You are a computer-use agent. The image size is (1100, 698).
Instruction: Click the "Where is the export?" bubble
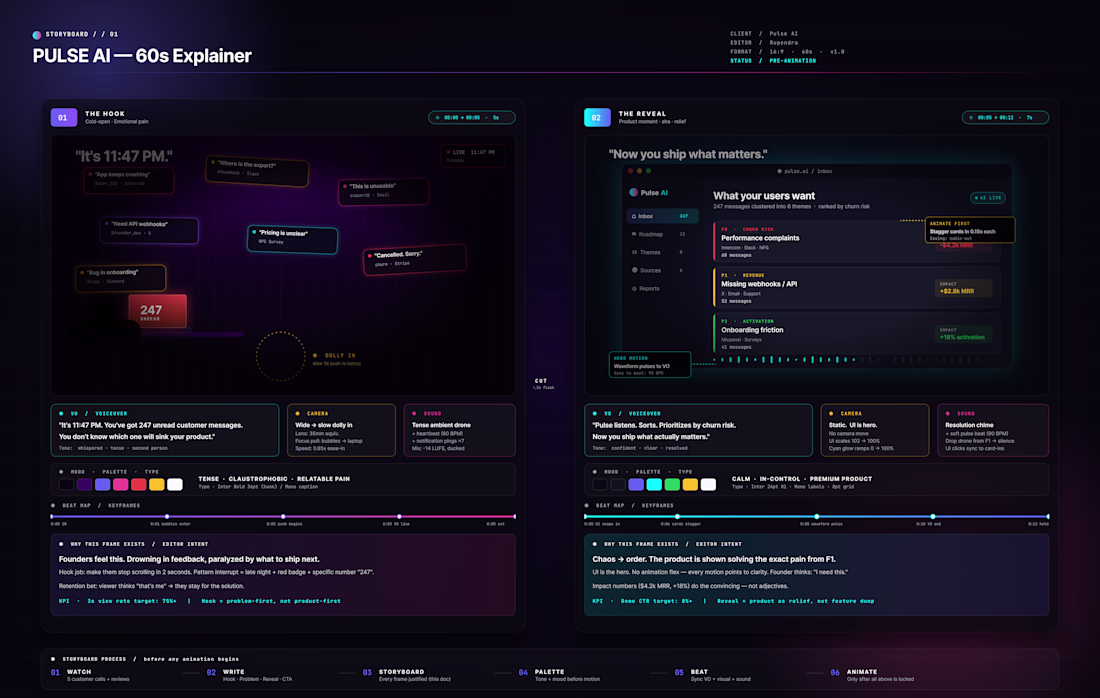coord(257,170)
